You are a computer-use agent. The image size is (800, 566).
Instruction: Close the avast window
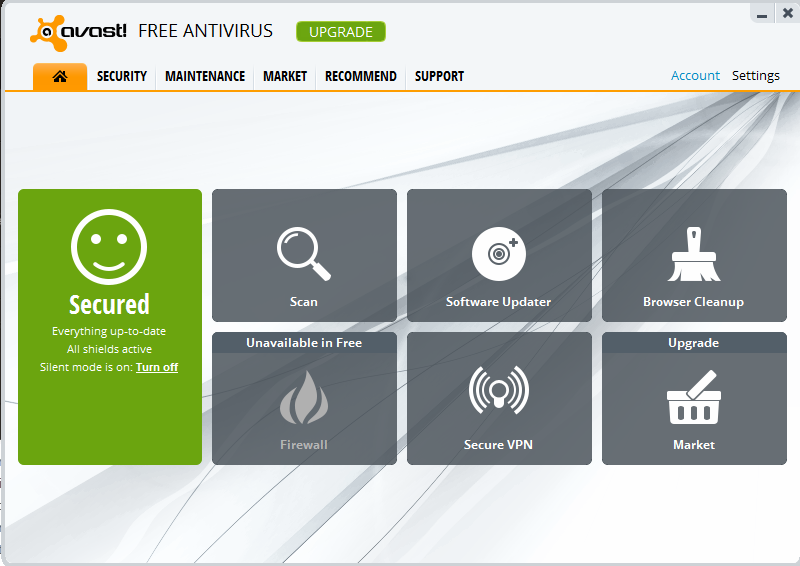(787, 13)
